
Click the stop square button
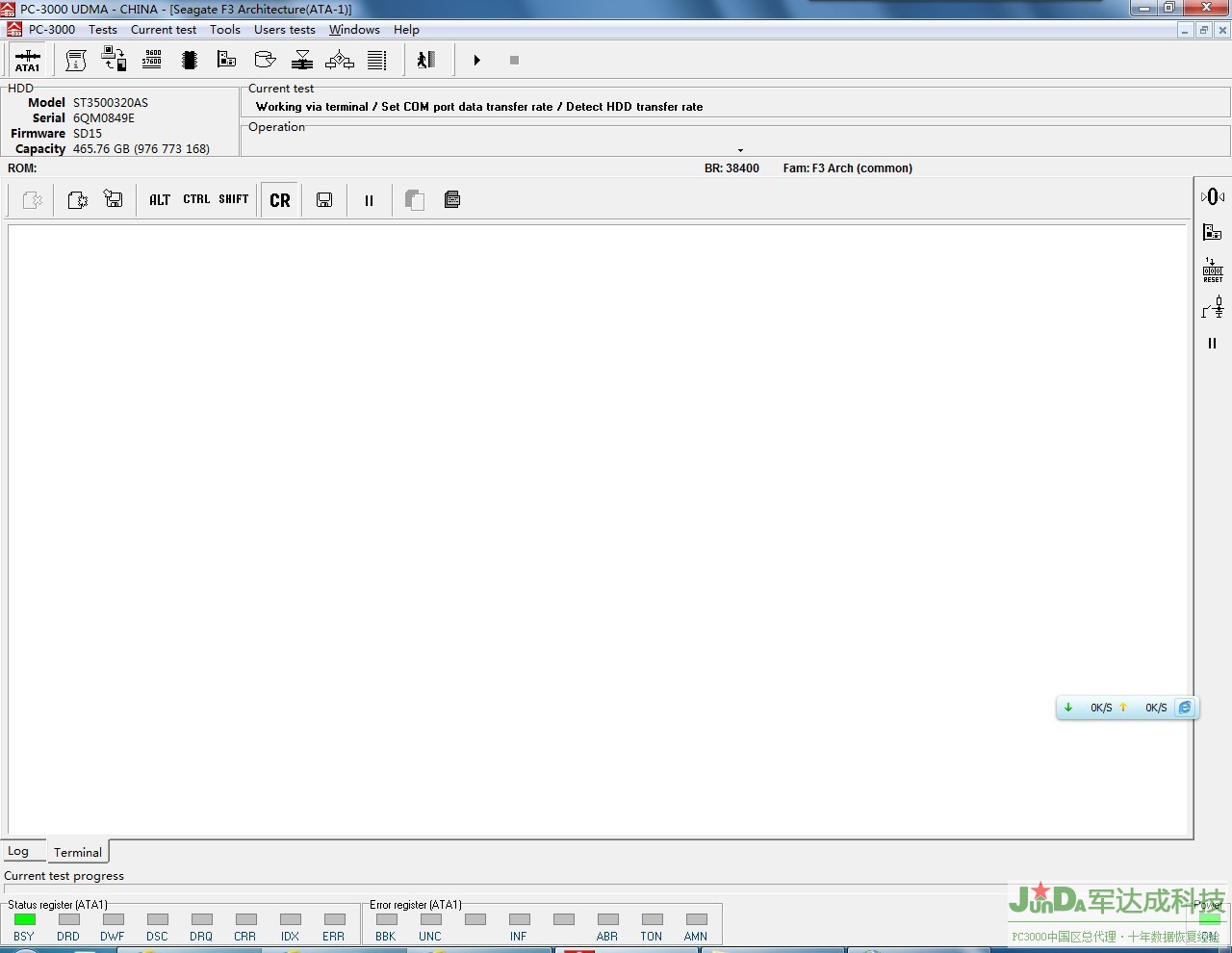(514, 60)
